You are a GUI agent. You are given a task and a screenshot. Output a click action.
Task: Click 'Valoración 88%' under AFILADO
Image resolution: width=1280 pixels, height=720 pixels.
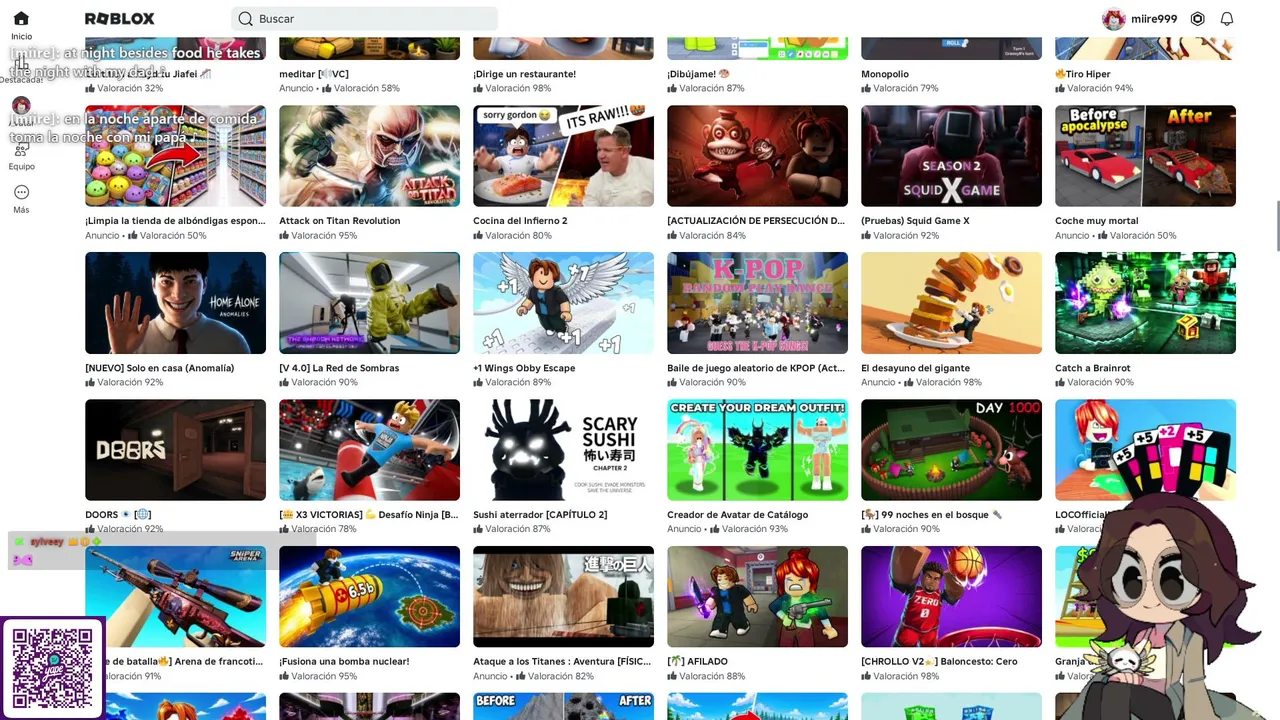[x=706, y=677]
